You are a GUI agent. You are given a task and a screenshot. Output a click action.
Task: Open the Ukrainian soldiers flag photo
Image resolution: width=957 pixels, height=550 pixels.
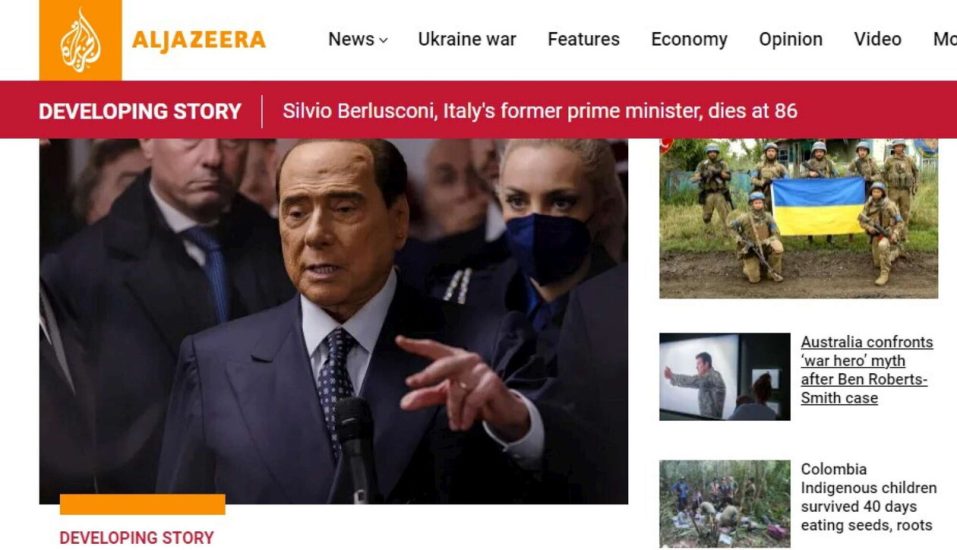(x=798, y=219)
